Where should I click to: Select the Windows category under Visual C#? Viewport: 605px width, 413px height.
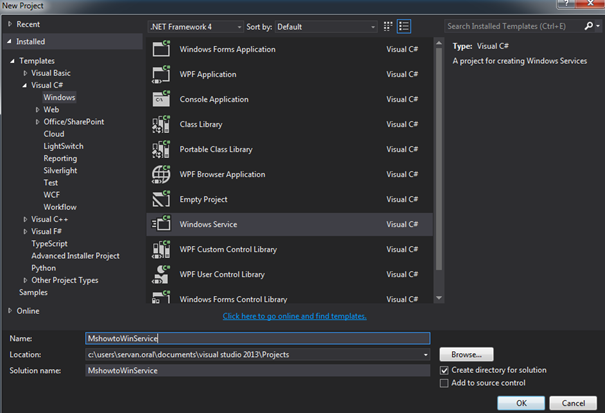[x=59, y=97]
